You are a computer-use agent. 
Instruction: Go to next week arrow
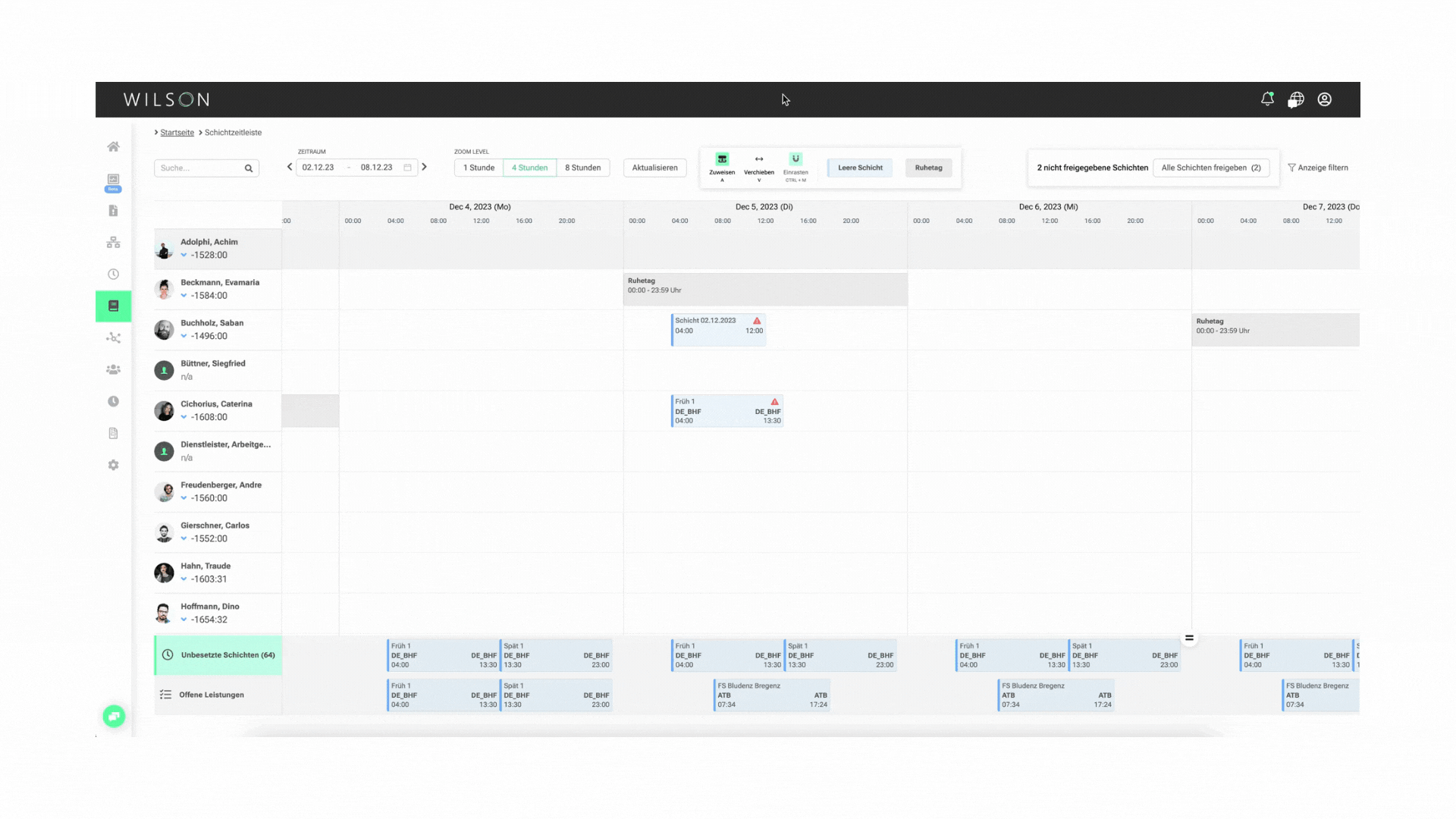[425, 167]
